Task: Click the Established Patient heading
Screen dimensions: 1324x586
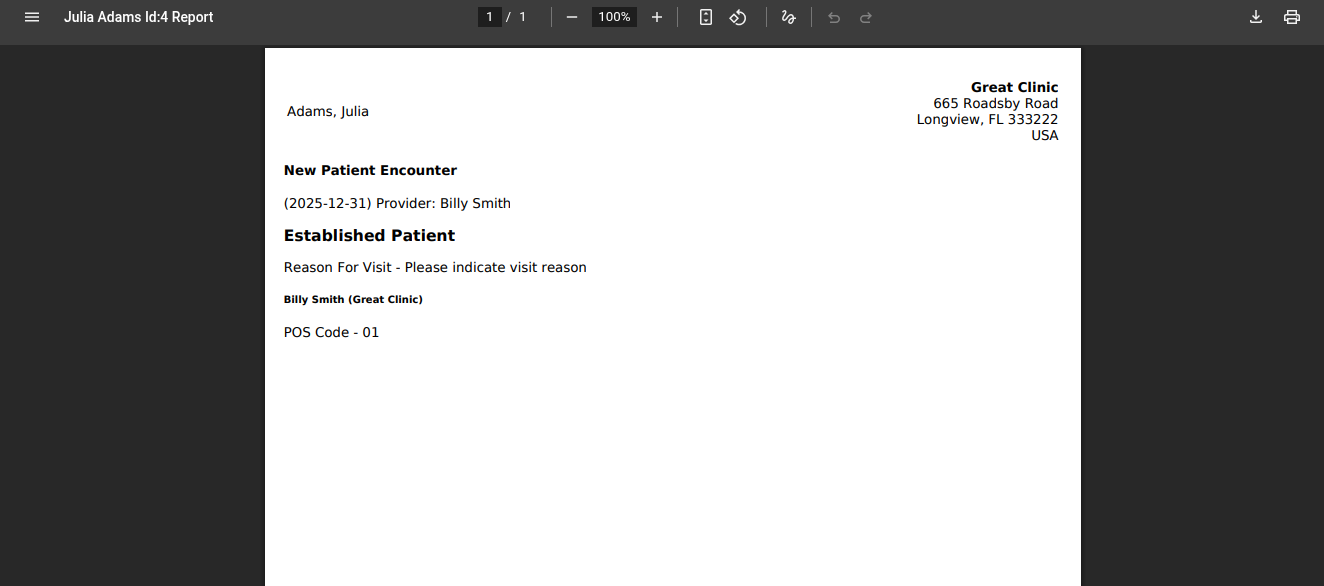Action: click(369, 235)
